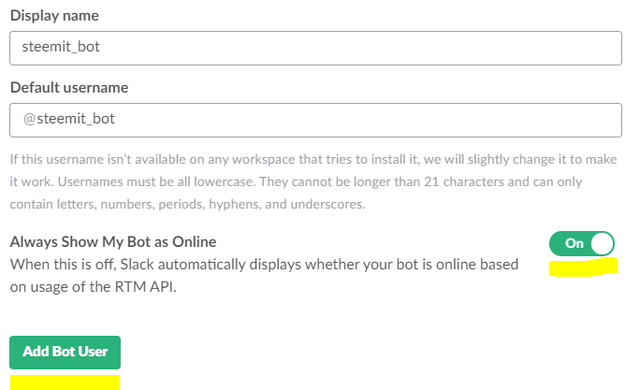Viewport: 640px width, 390px height.
Task: Click the "On" text inside the green switch
Action: click(x=574, y=244)
